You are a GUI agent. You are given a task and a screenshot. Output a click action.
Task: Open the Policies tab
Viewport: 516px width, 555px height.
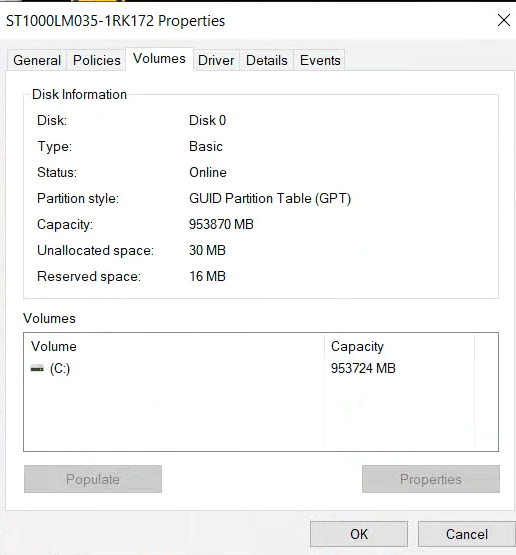click(97, 60)
